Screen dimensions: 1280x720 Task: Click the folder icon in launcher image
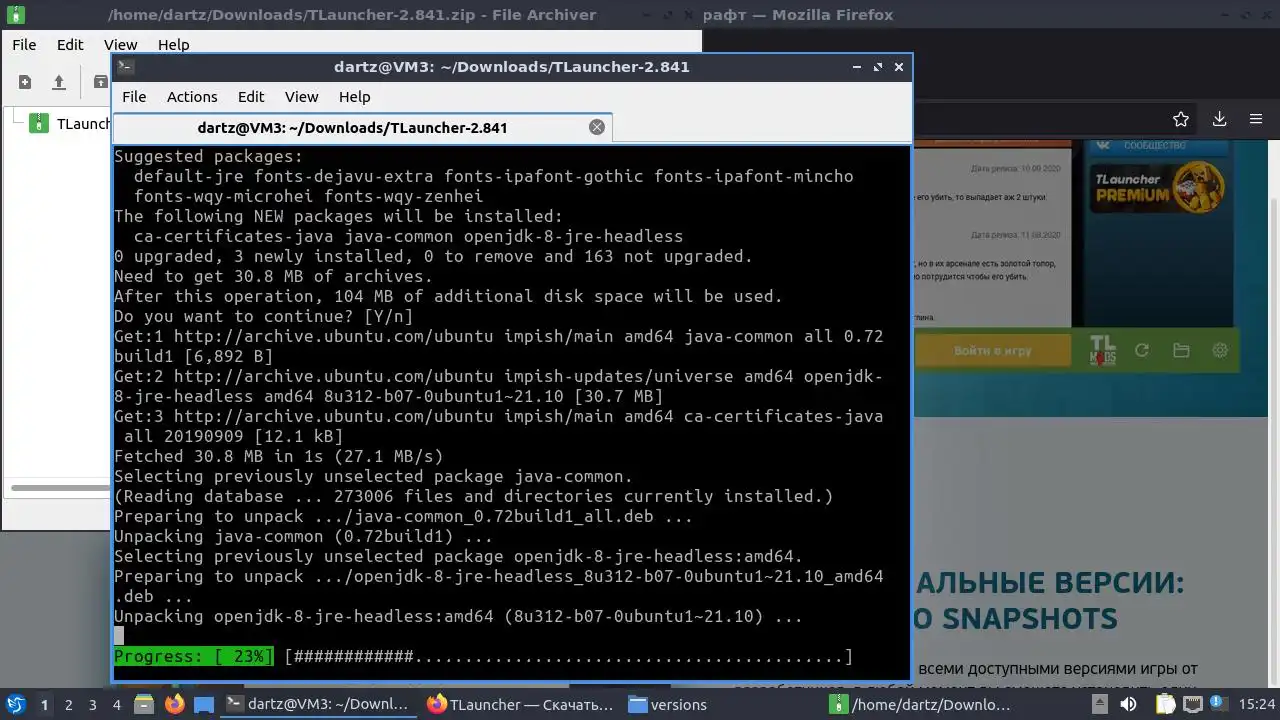pos(1181,351)
